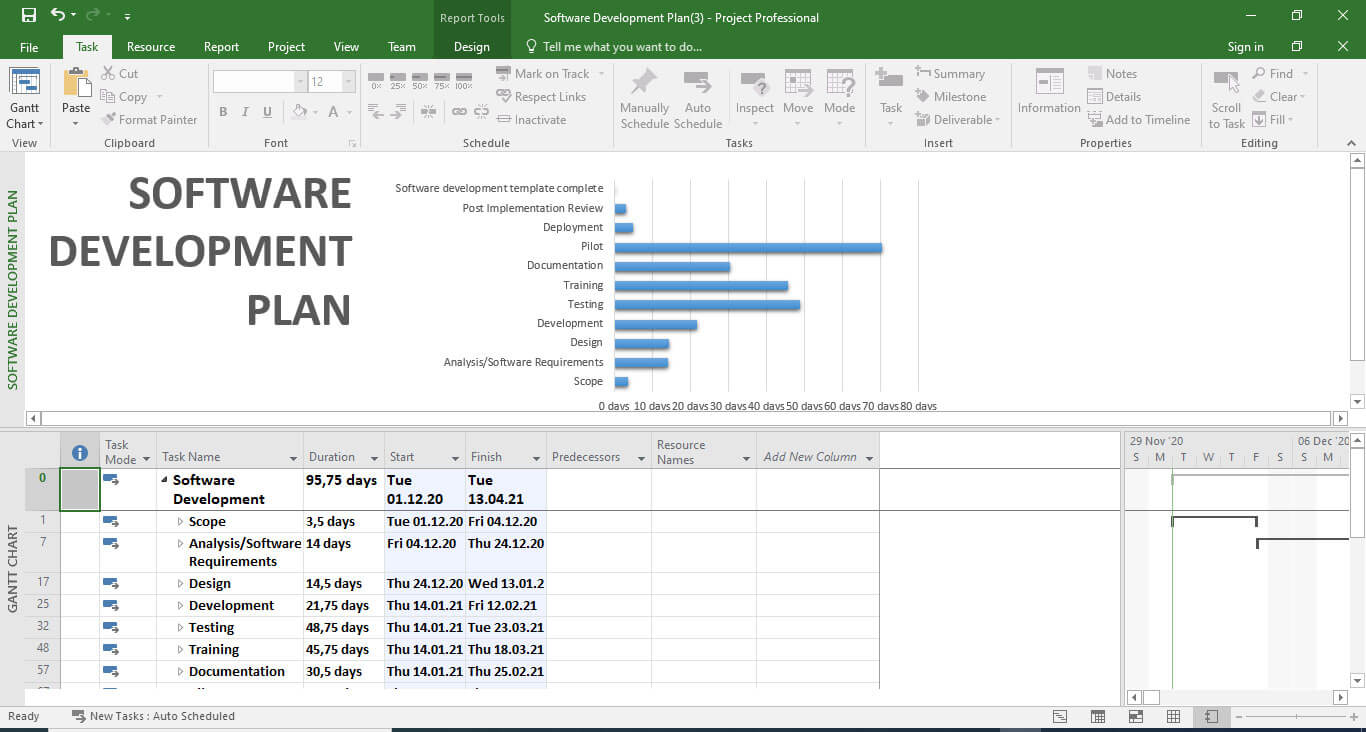1366x732 pixels.
Task: Toggle Inactivate task
Action: (x=531, y=120)
